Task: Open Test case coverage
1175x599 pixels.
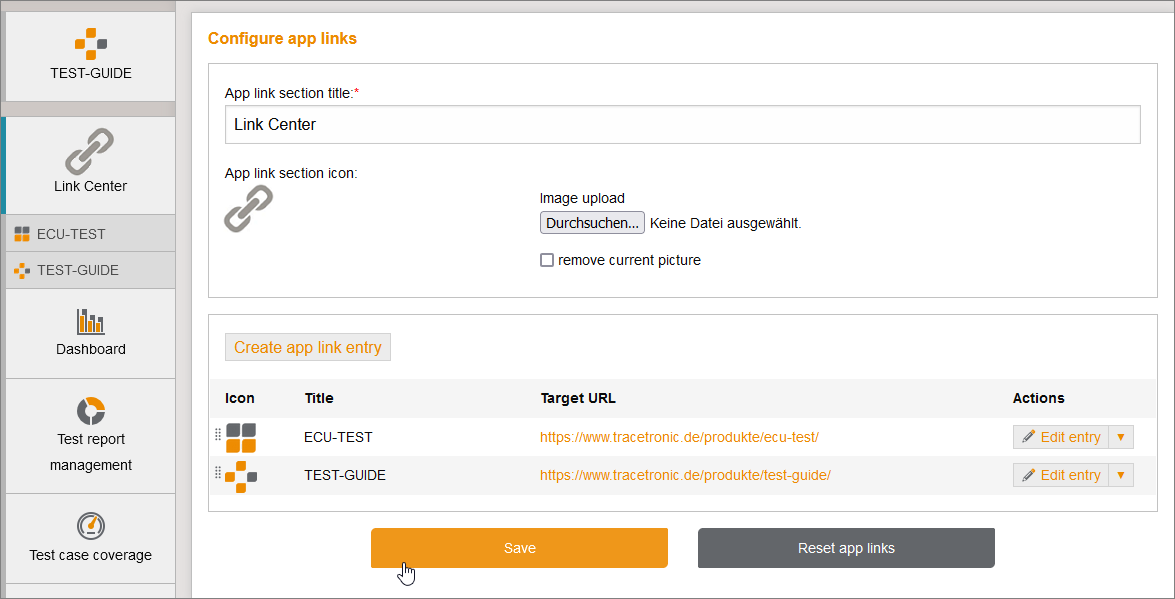Action: (91, 538)
